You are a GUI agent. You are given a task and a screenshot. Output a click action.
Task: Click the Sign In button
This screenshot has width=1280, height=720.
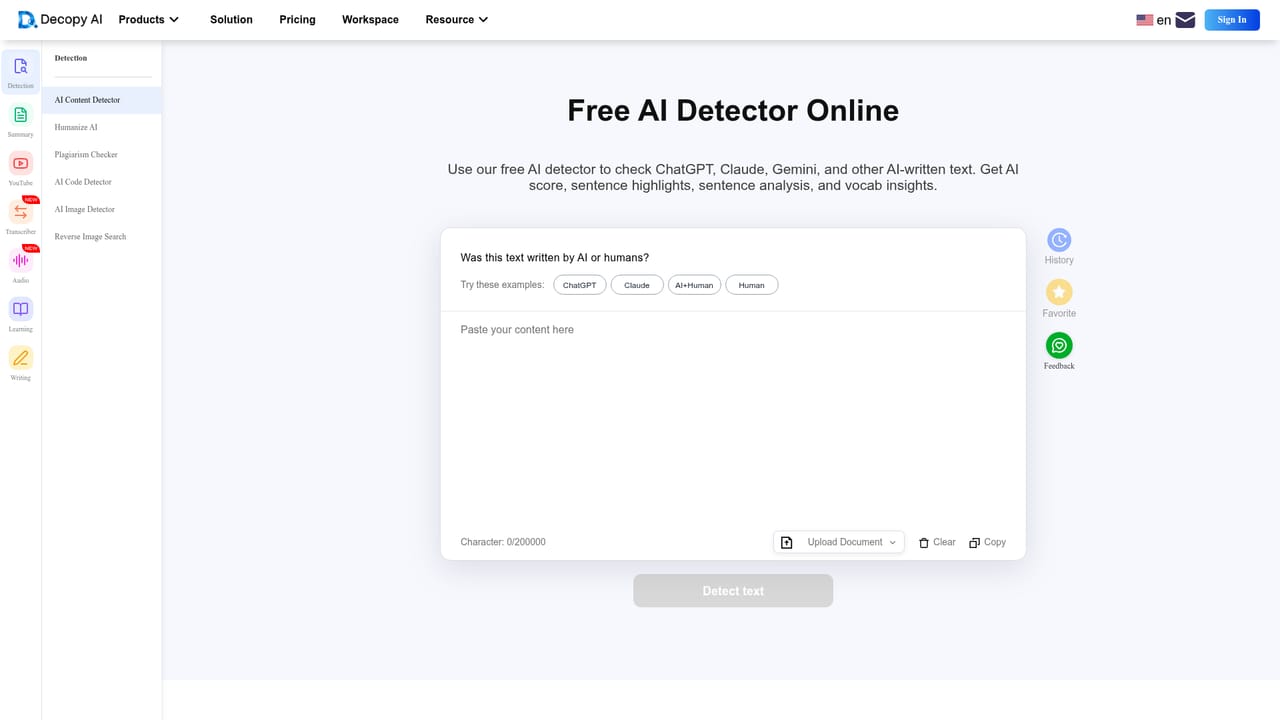1232,19
